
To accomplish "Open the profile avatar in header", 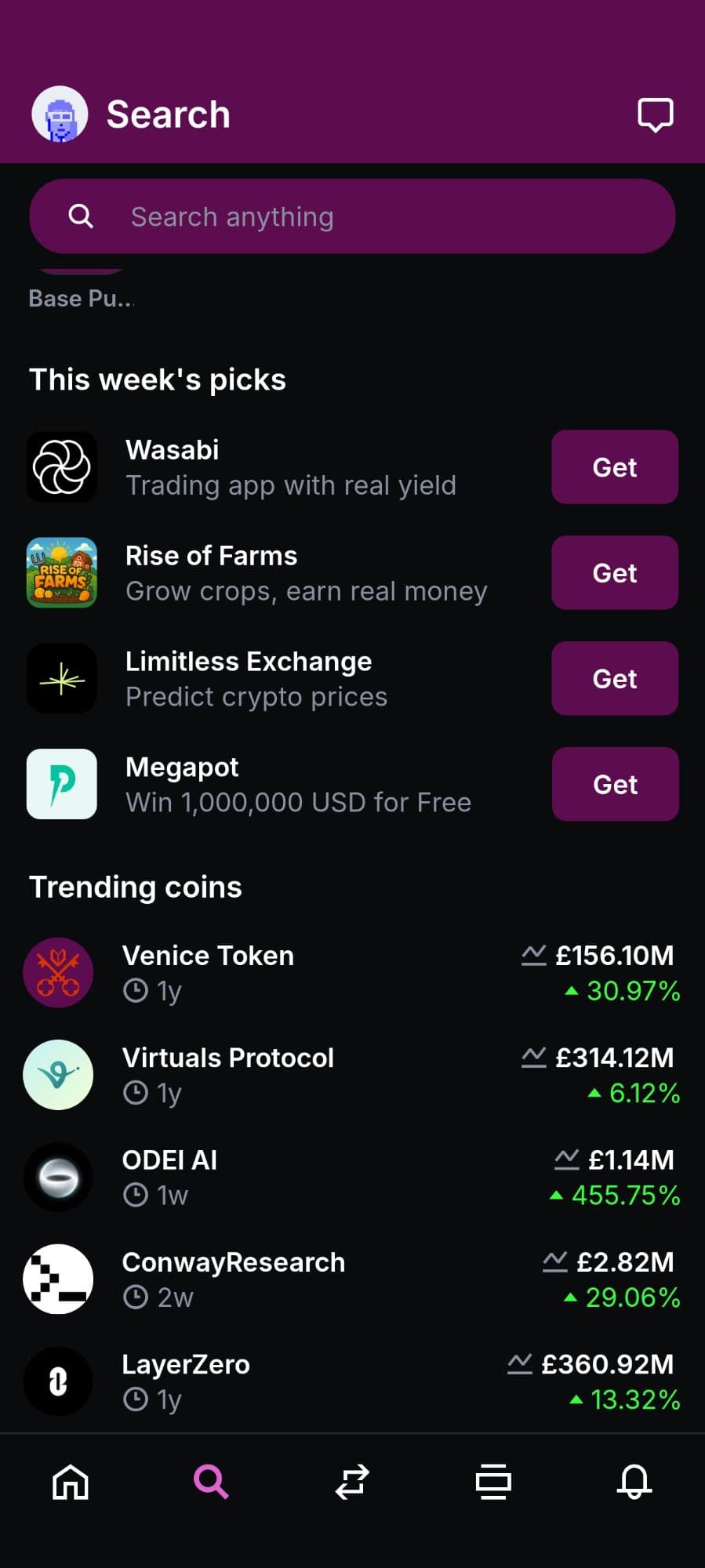I will 60,114.
